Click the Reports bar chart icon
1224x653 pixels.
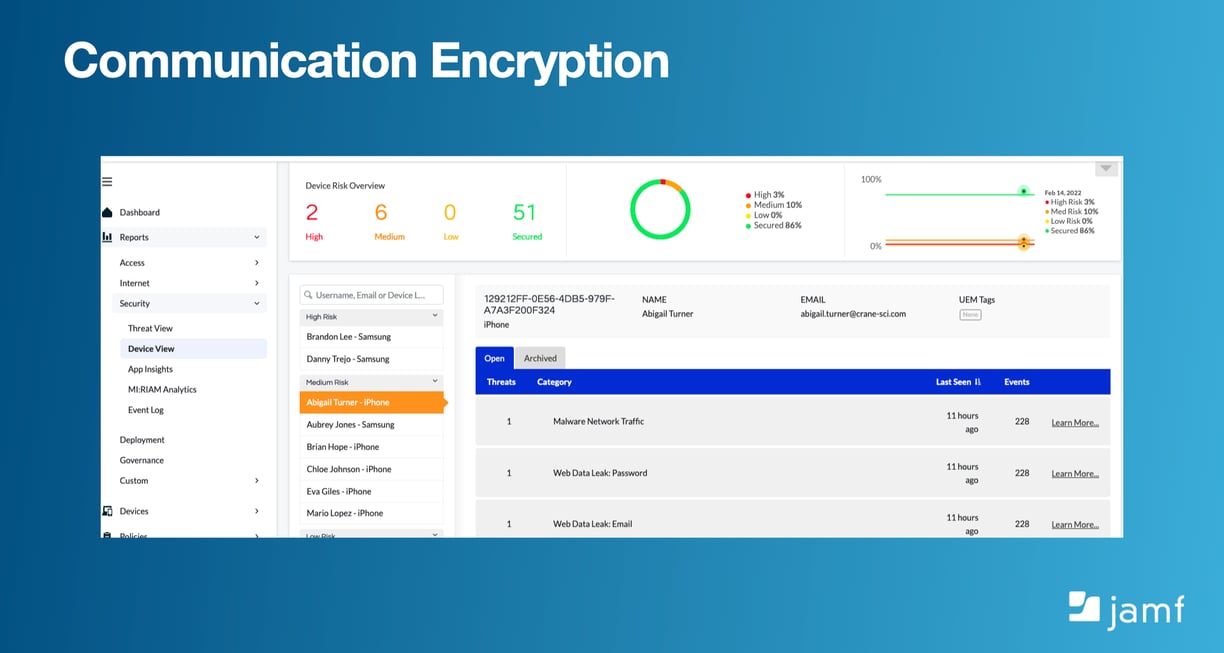point(107,237)
